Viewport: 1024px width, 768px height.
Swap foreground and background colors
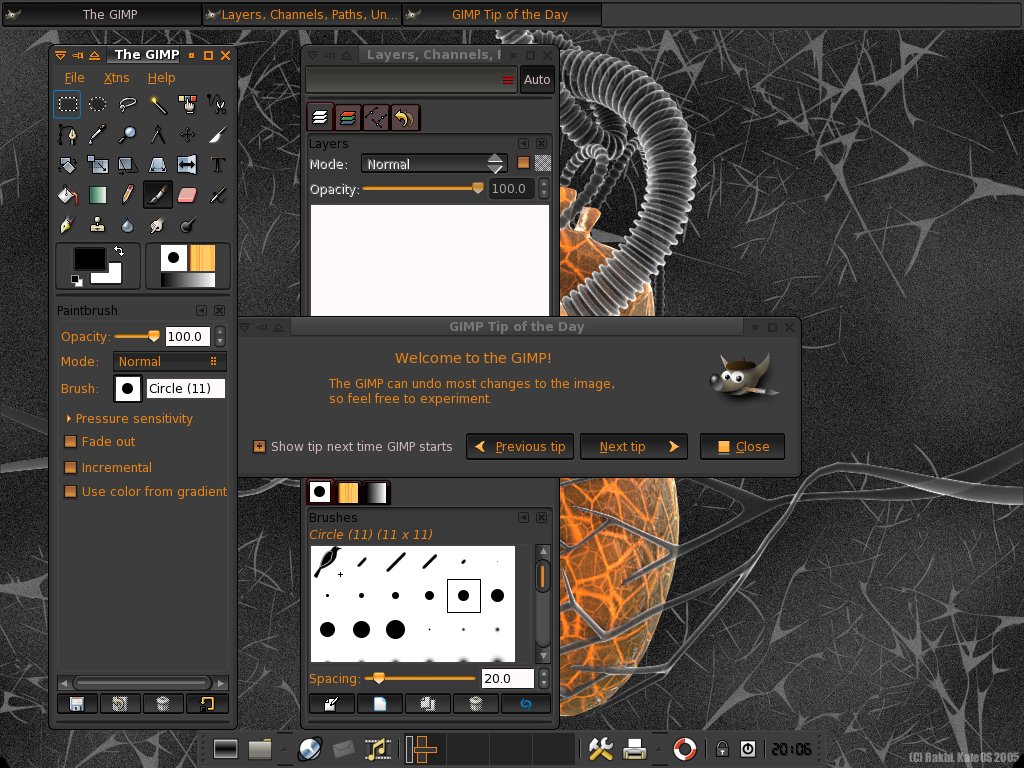pos(119,251)
